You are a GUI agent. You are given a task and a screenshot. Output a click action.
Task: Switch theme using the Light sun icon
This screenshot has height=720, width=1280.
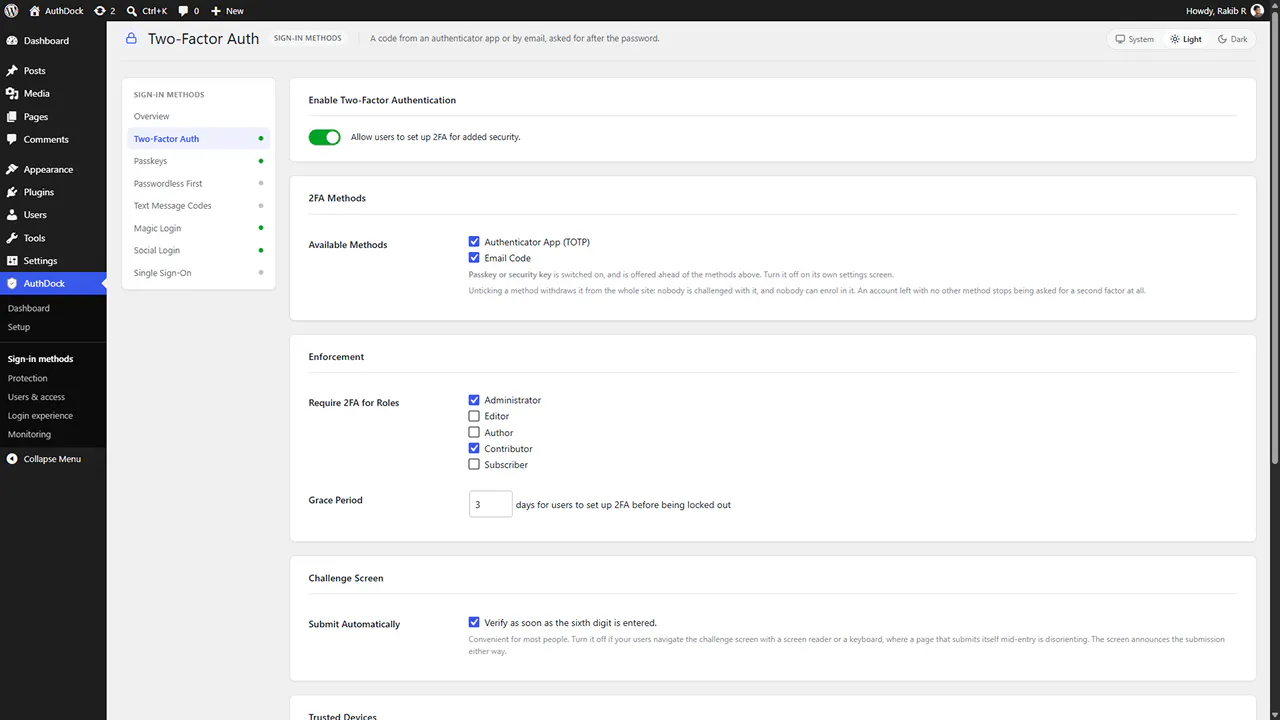coord(1175,40)
